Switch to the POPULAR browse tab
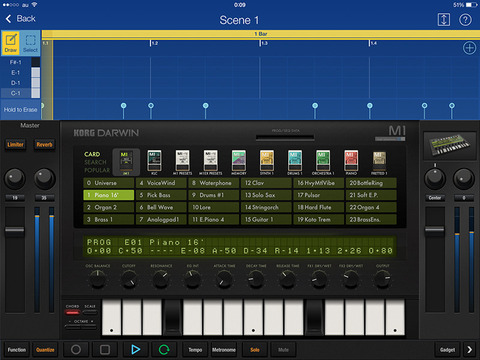 coord(97,170)
